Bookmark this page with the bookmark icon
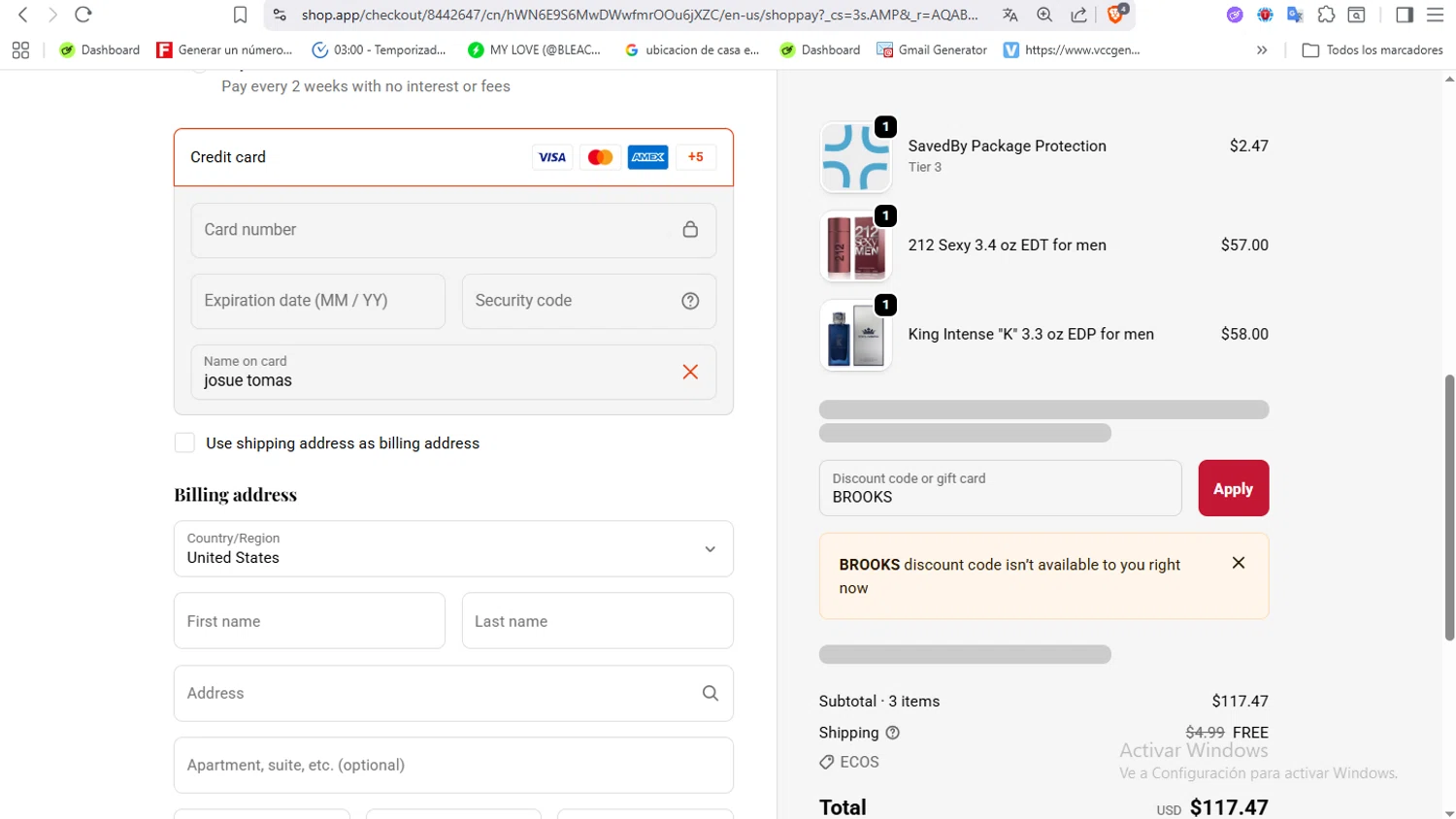Viewport: 1456px width, 819px height. 240,15
